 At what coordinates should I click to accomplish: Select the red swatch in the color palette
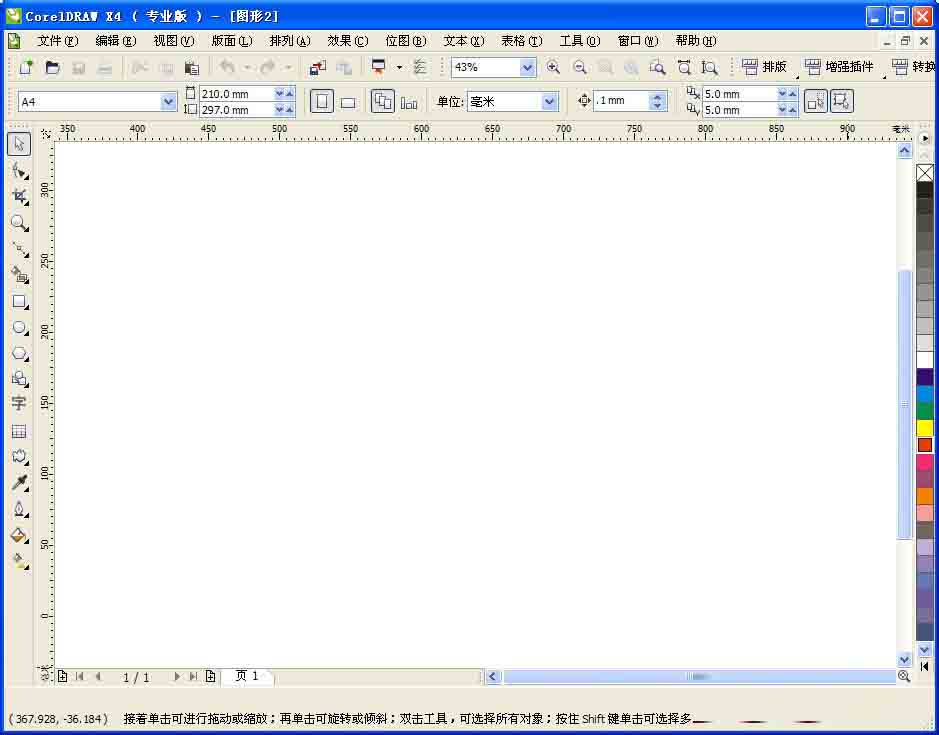(924, 445)
